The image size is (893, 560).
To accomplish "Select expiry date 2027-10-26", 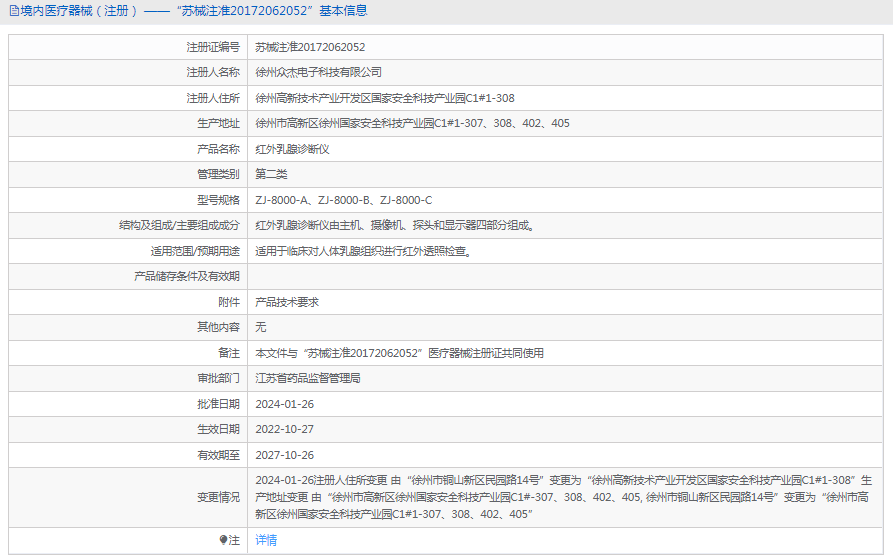I will click(x=285, y=455).
